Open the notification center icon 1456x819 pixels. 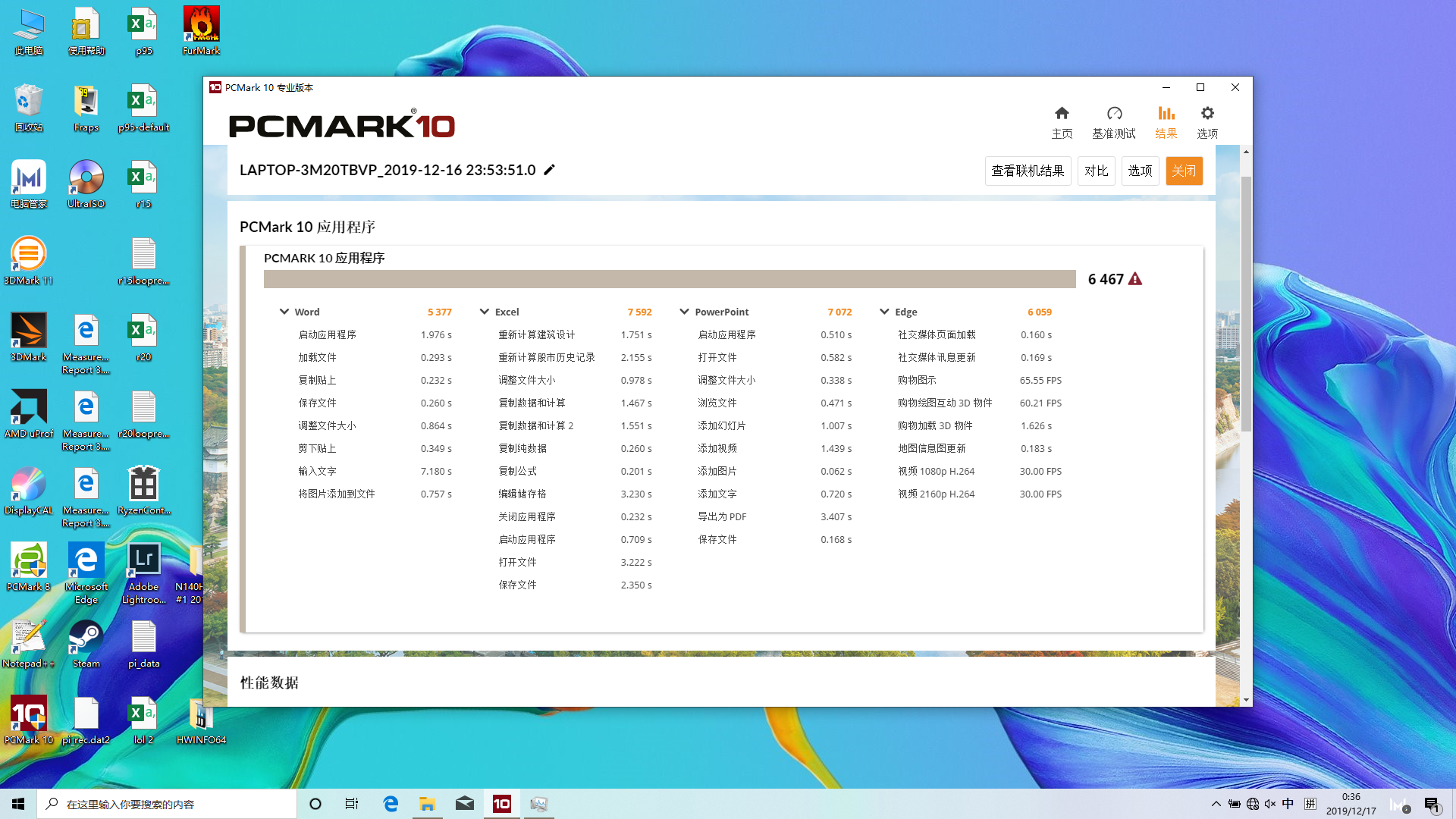pyautogui.click(x=1432, y=805)
